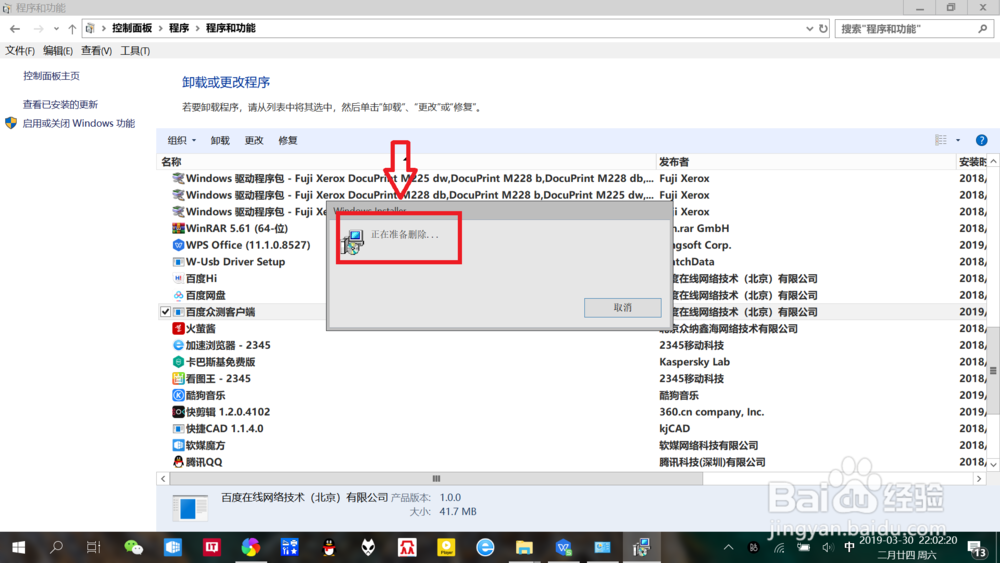Show hidden system tray icons chevron
Viewport: 1000px width, 563px height.
pyautogui.click(x=728, y=547)
